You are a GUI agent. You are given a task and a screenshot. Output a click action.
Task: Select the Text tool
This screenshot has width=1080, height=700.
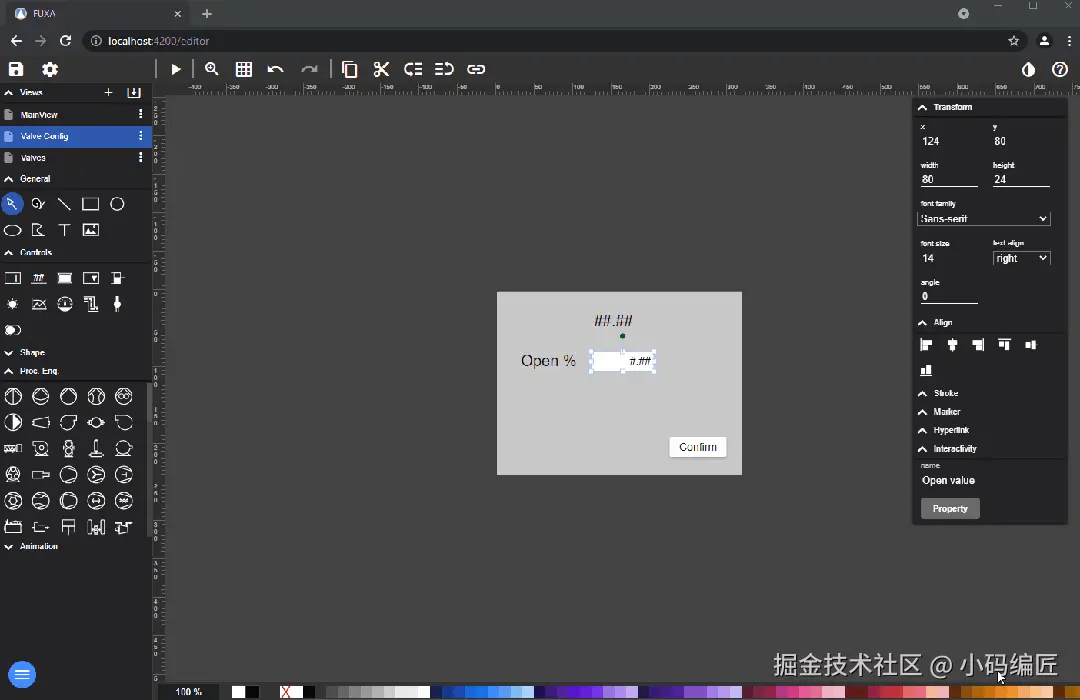click(x=64, y=230)
